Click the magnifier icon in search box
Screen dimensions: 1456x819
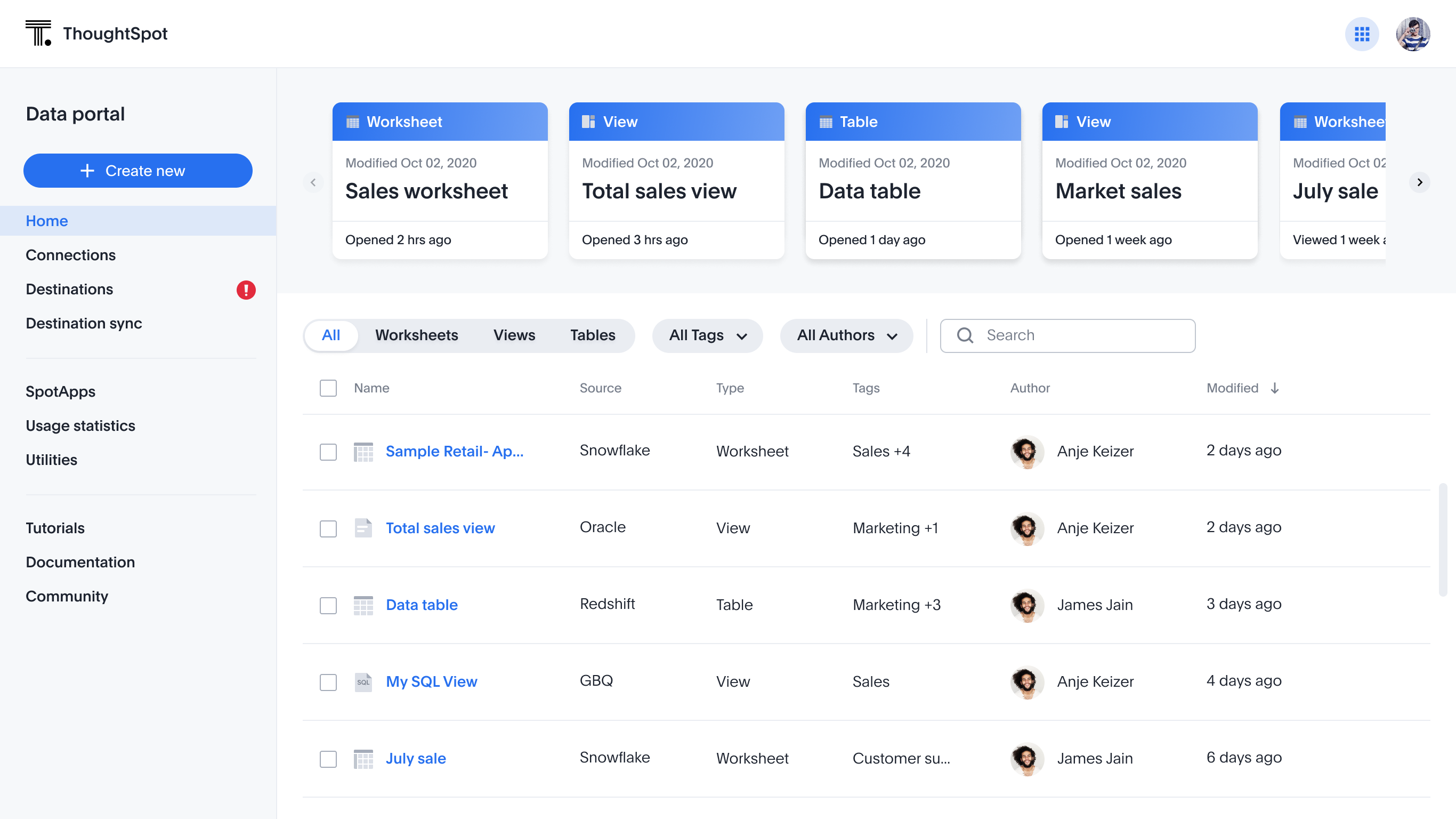(x=965, y=335)
